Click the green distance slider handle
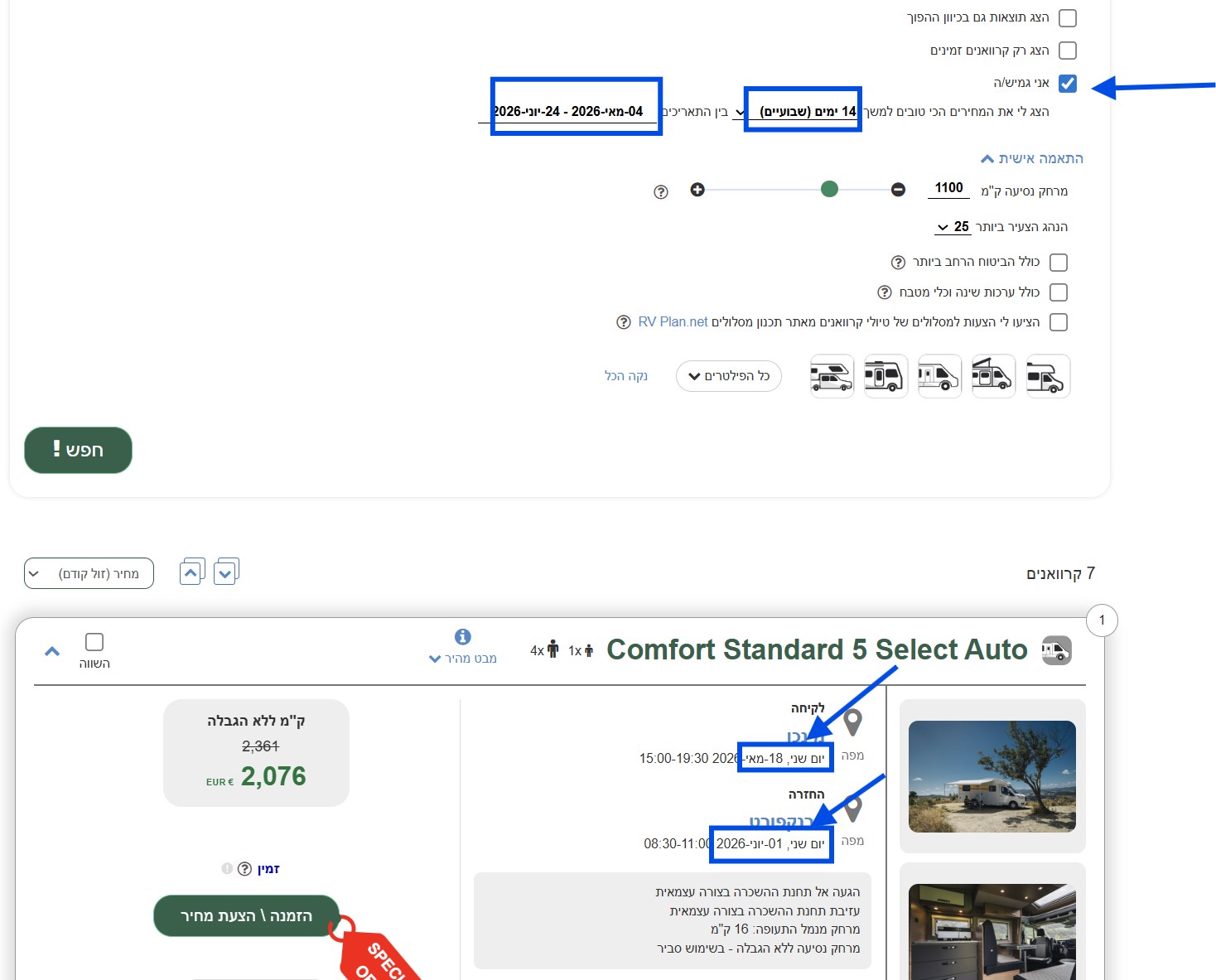Screen dimensions: 1216x980 [x=829, y=190]
